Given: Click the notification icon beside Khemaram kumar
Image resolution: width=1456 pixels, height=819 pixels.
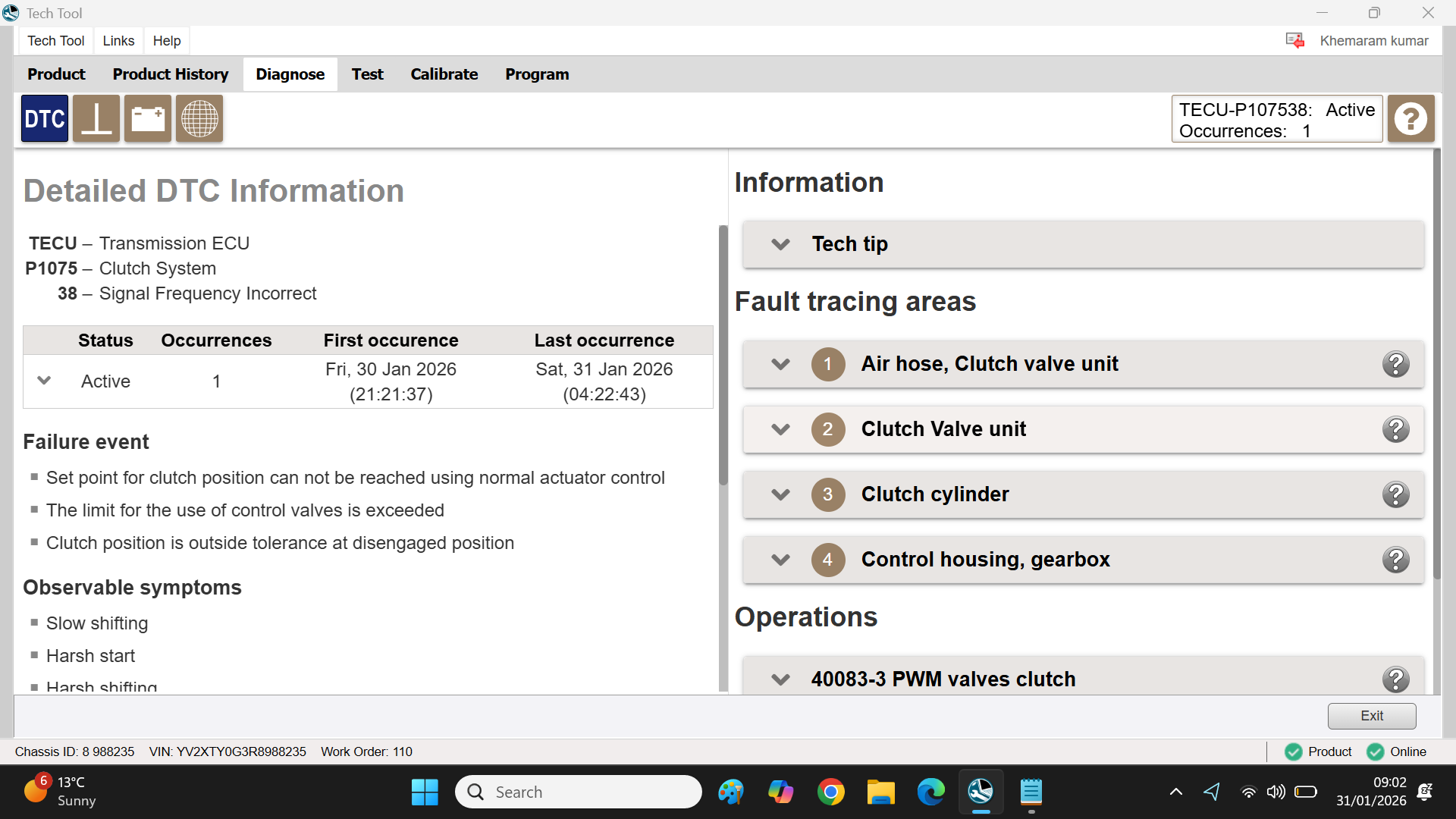Looking at the screenshot, I should pyautogui.click(x=1295, y=40).
